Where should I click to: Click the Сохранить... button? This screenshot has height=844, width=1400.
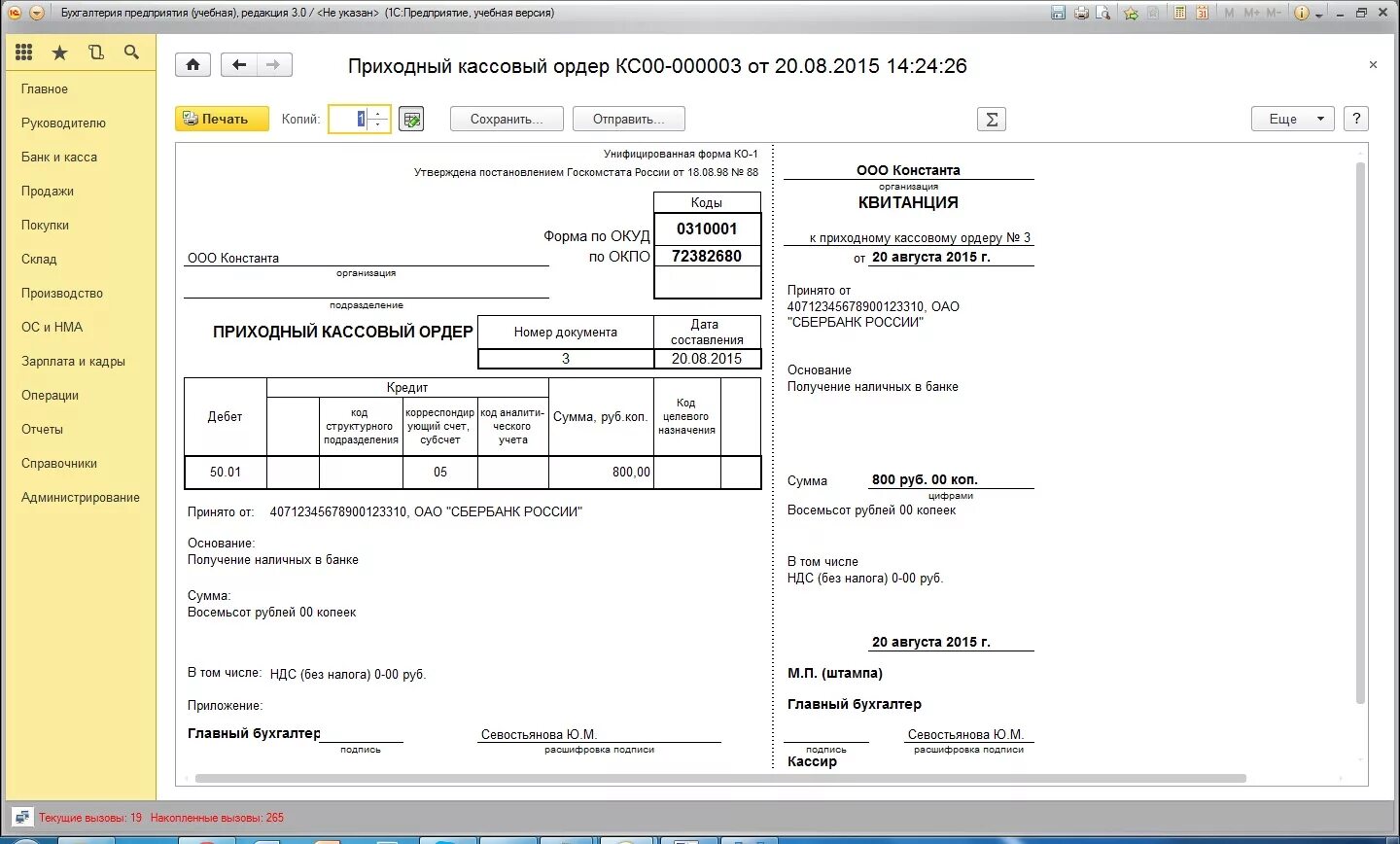(507, 119)
